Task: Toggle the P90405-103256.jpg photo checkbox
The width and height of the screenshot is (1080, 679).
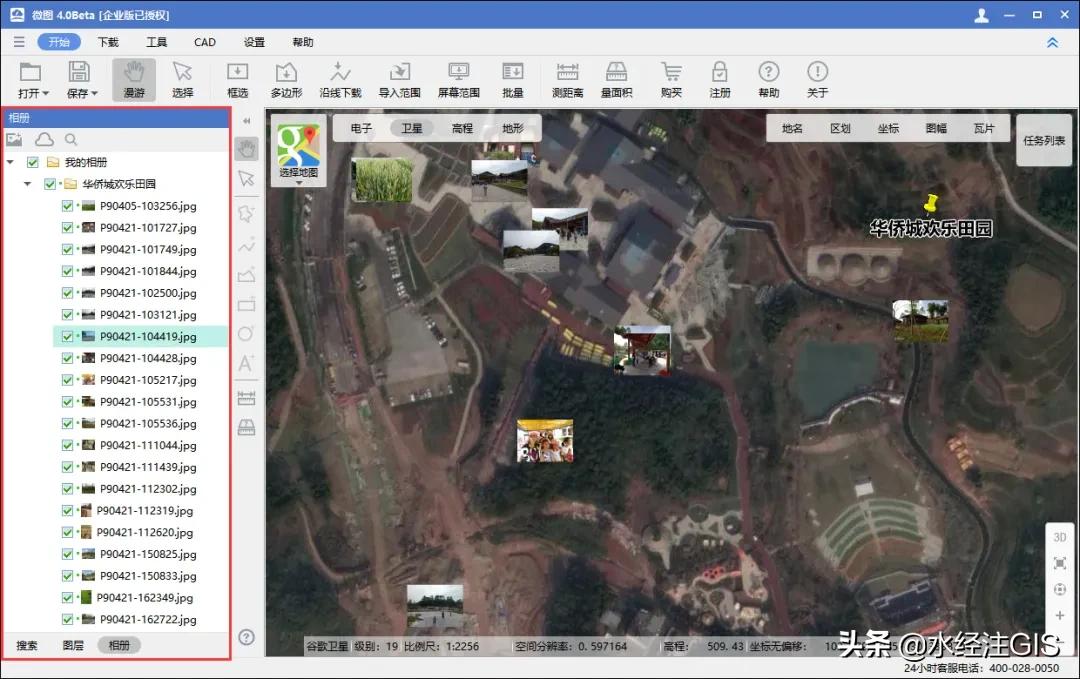Action: (x=65, y=206)
